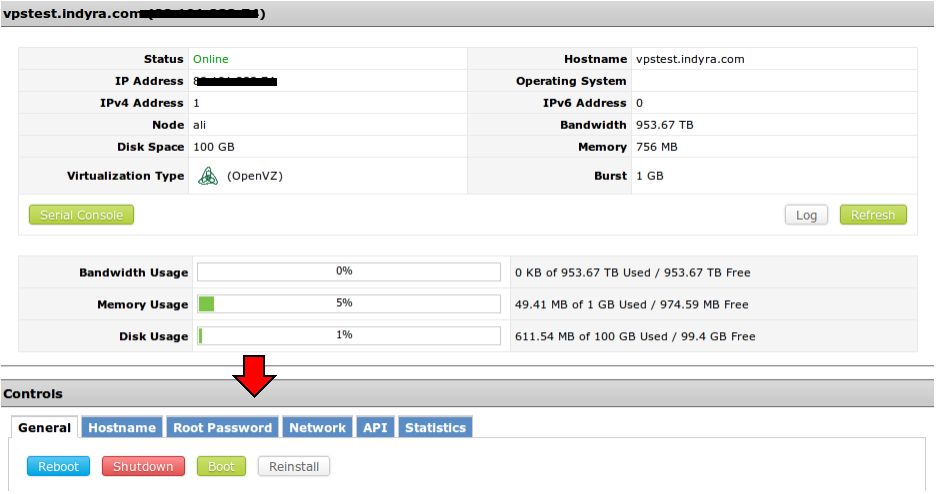Reboot the virtual server
Screen dimensions: 936x494
pyautogui.click(x=58, y=467)
